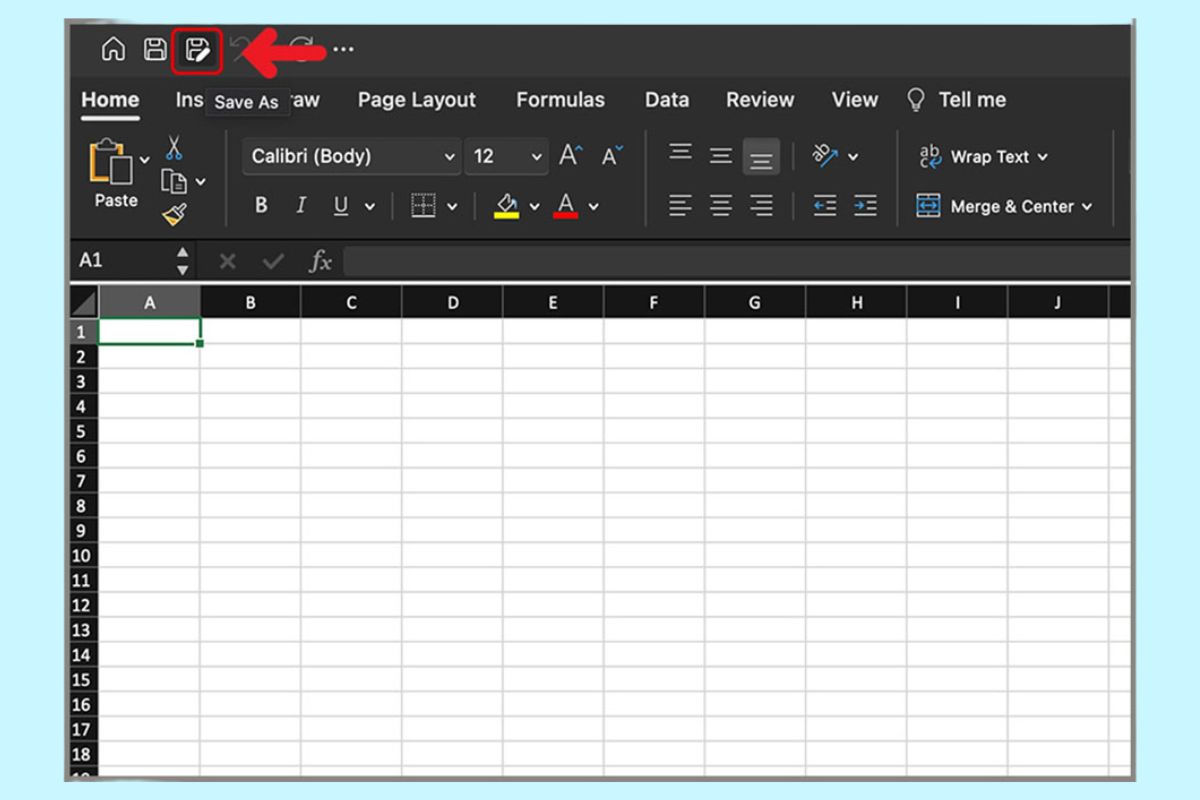Insert a function with the fx icon
Viewport: 1200px width, 800px height.
tap(320, 261)
